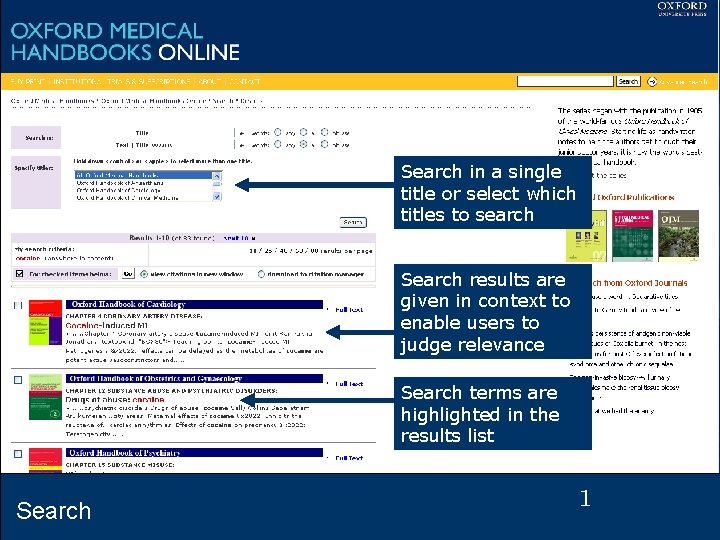Select 'phrase' radio in the Text row
This screenshot has height=540, width=720.
325,144
